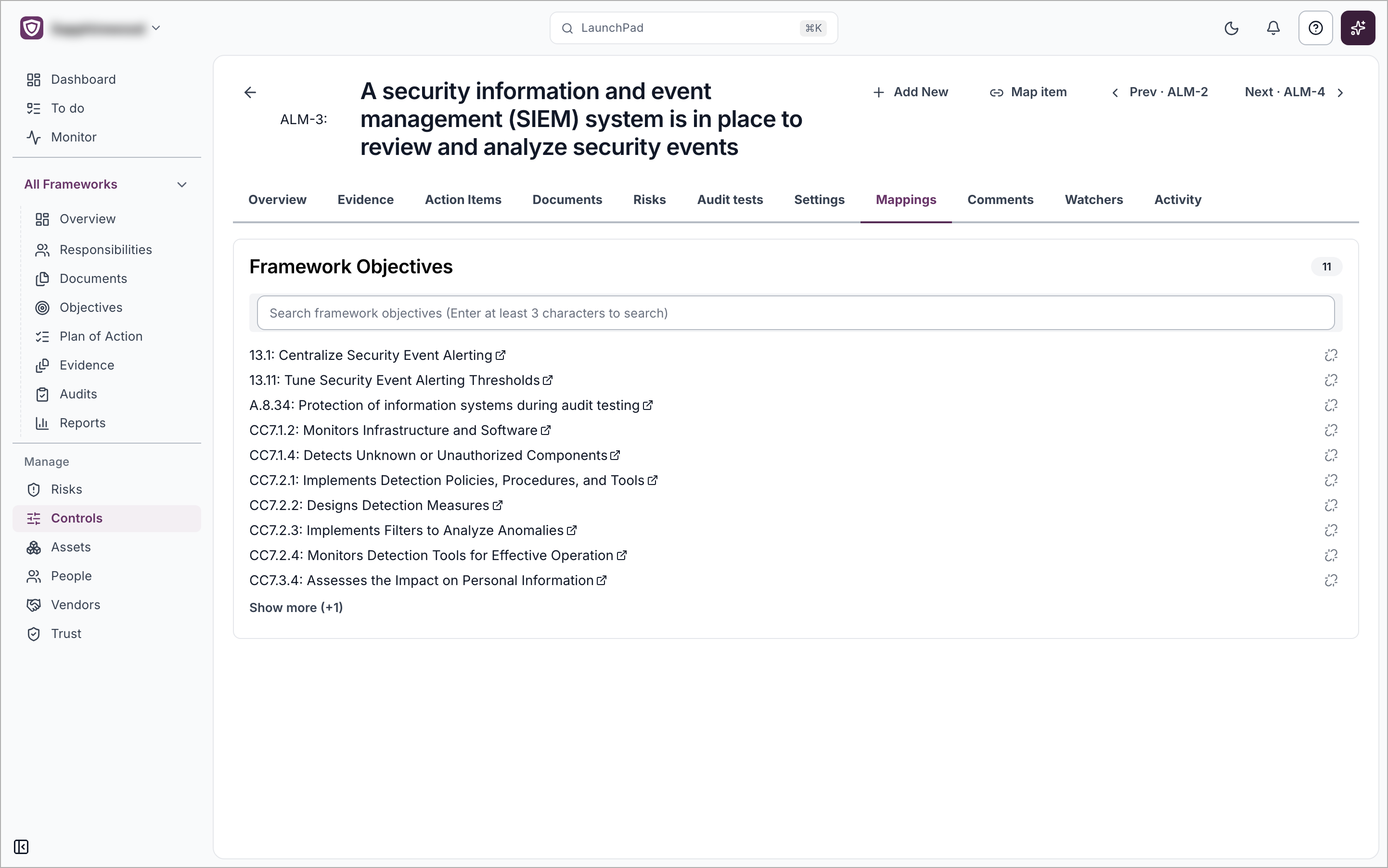This screenshot has width=1388, height=868.
Task: Open the Settings tab
Action: (x=819, y=200)
